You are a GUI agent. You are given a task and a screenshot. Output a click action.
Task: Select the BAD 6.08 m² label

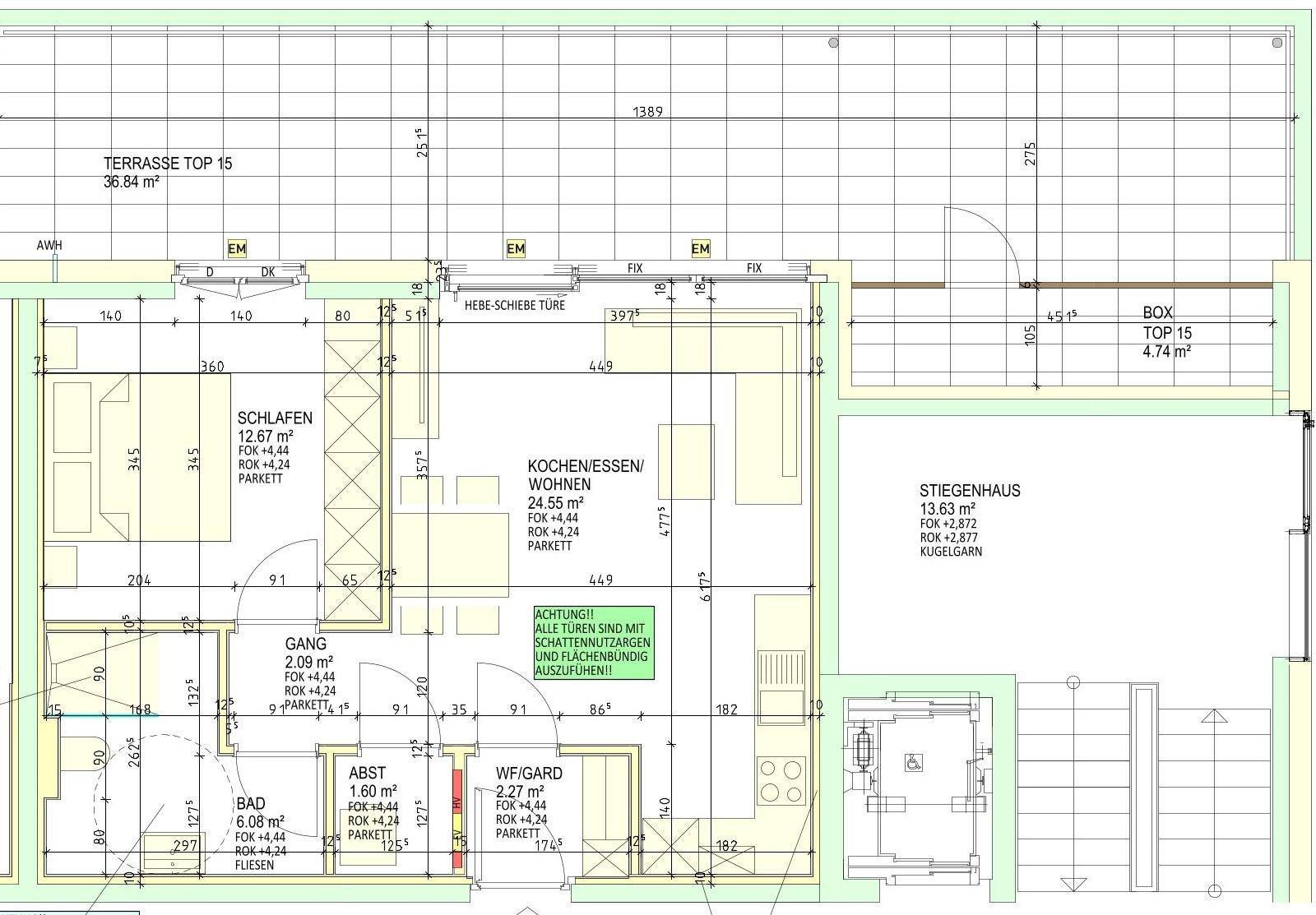tap(260, 812)
